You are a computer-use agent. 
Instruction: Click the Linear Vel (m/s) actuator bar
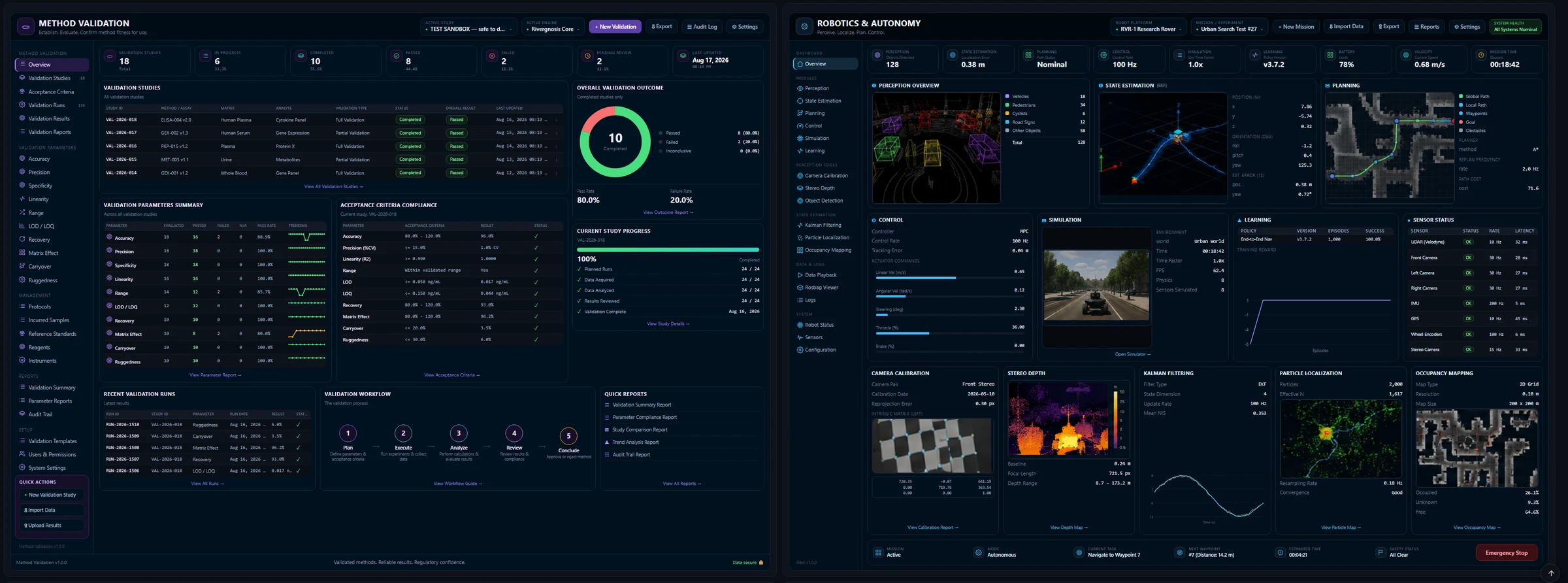[x=950, y=278]
